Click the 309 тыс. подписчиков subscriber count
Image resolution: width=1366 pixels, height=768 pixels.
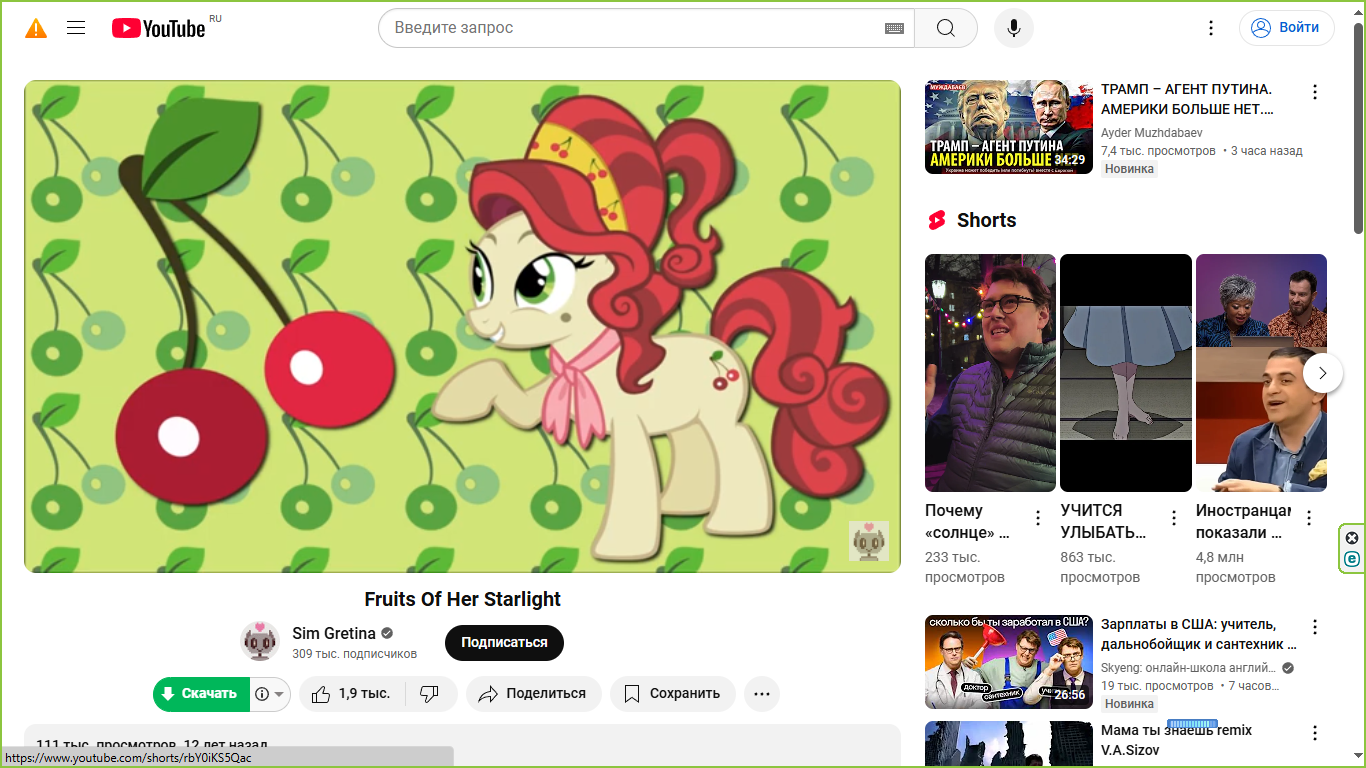354,654
